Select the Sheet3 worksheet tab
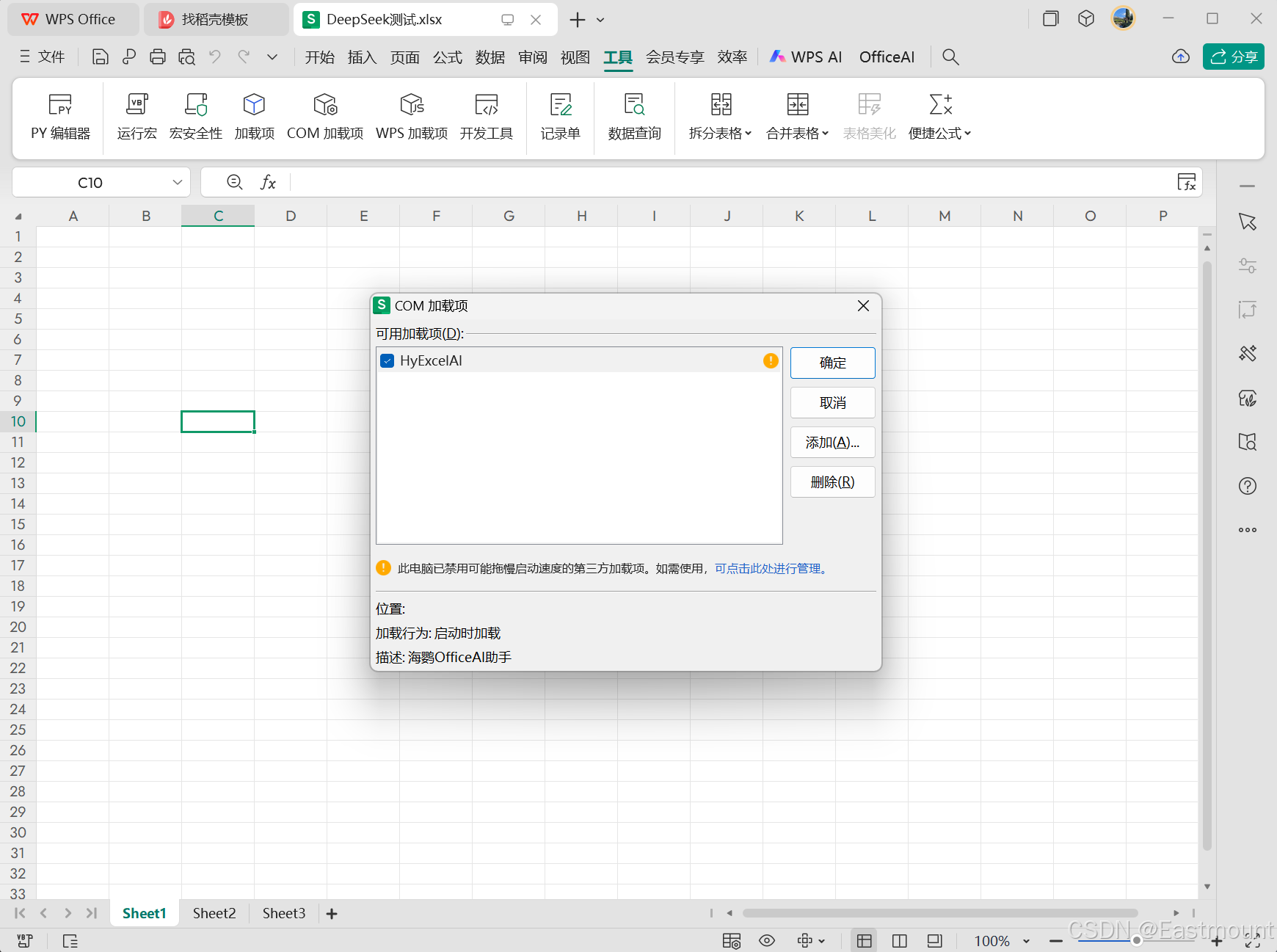The width and height of the screenshot is (1277, 952). (x=284, y=913)
